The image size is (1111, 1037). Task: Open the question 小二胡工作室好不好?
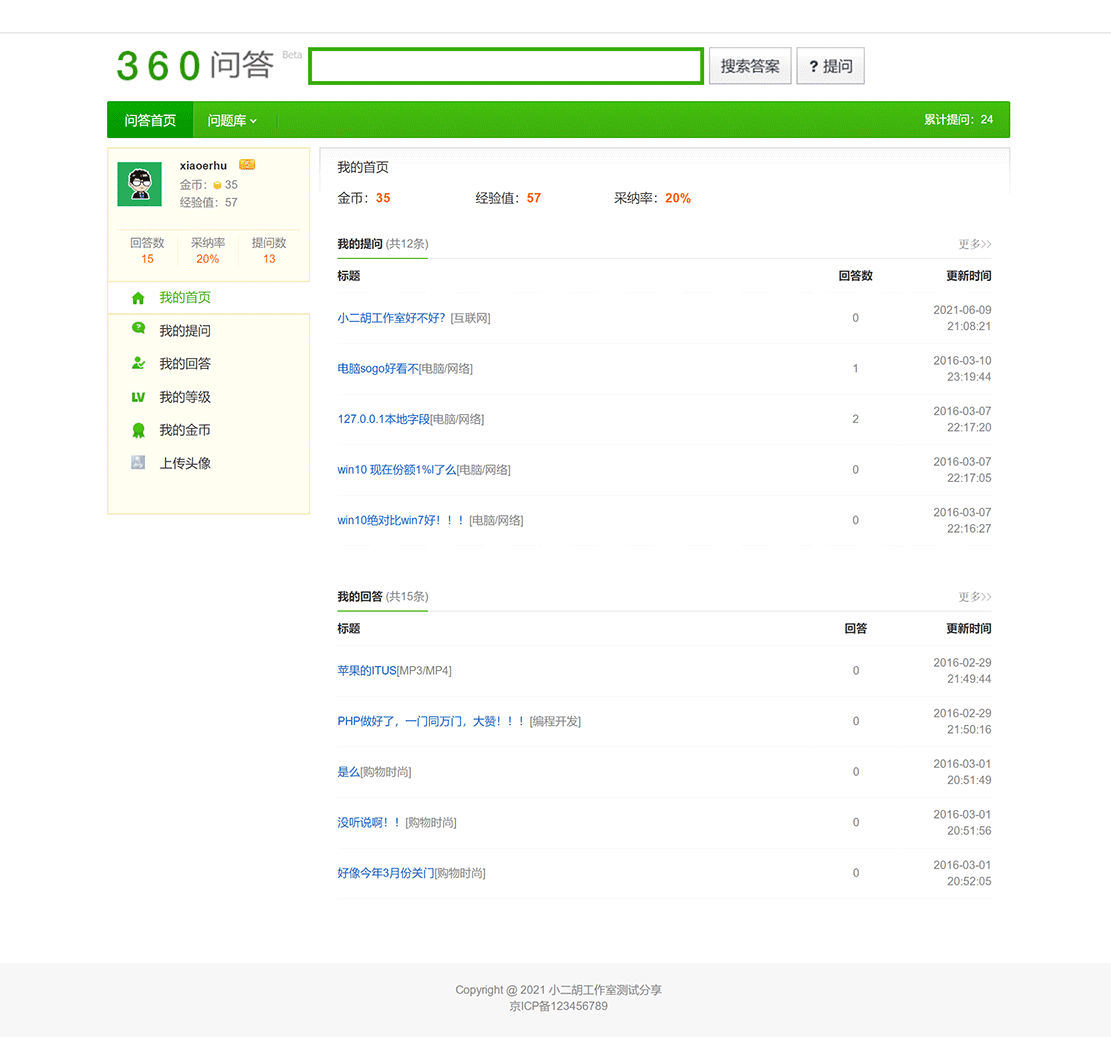point(390,317)
